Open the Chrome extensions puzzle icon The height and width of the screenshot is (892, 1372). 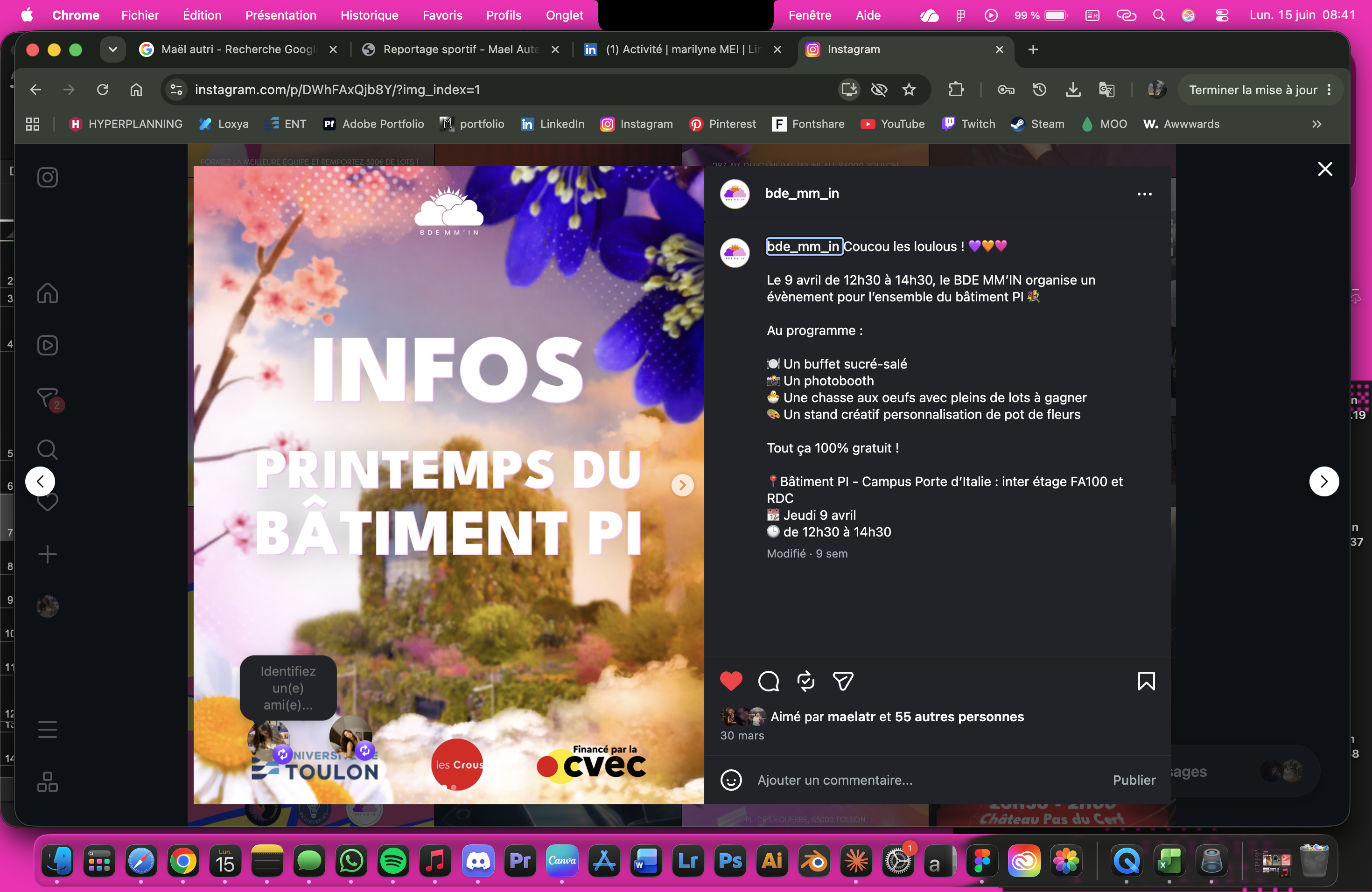point(956,89)
